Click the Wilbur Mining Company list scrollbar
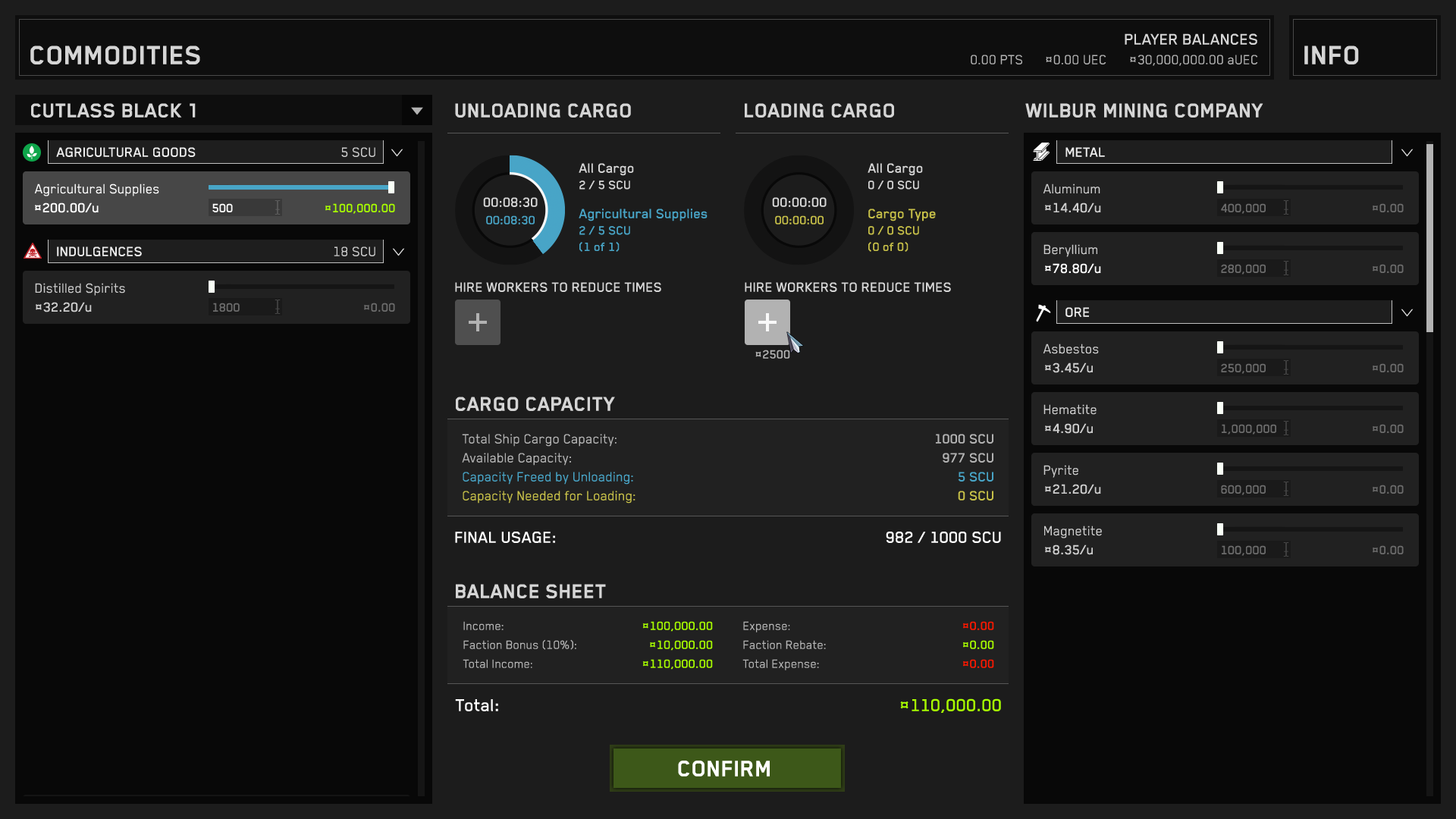Image resolution: width=1456 pixels, height=819 pixels. tap(1429, 239)
